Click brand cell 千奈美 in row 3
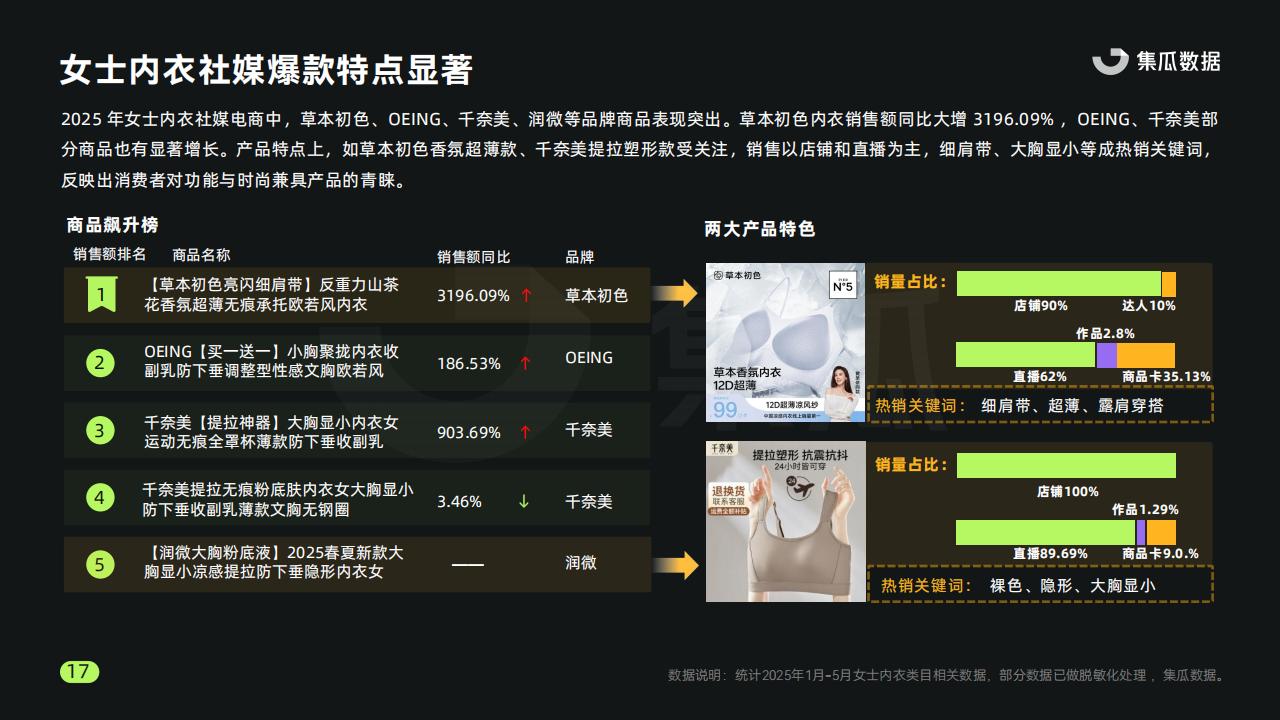Screen dimensions: 1280x720 pyautogui.click(x=588, y=430)
